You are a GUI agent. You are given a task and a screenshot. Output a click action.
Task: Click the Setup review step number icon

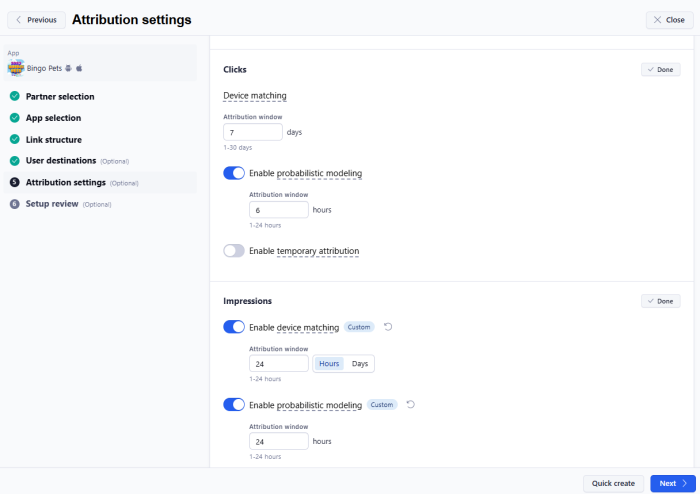coord(15,204)
